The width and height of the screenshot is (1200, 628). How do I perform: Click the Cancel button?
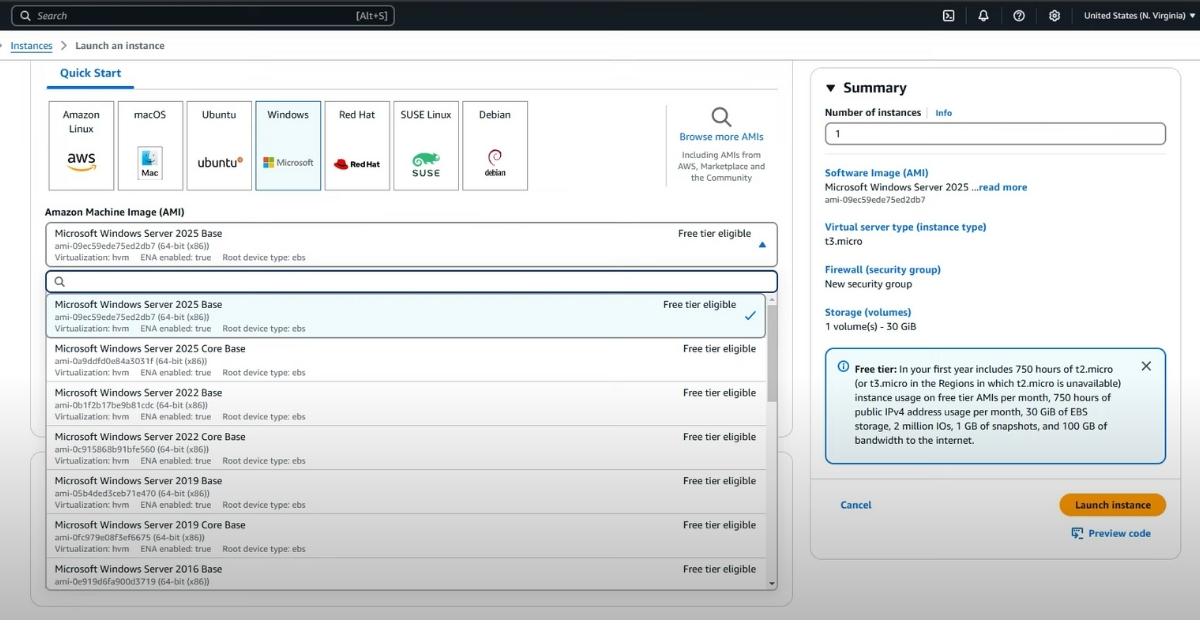(x=855, y=505)
